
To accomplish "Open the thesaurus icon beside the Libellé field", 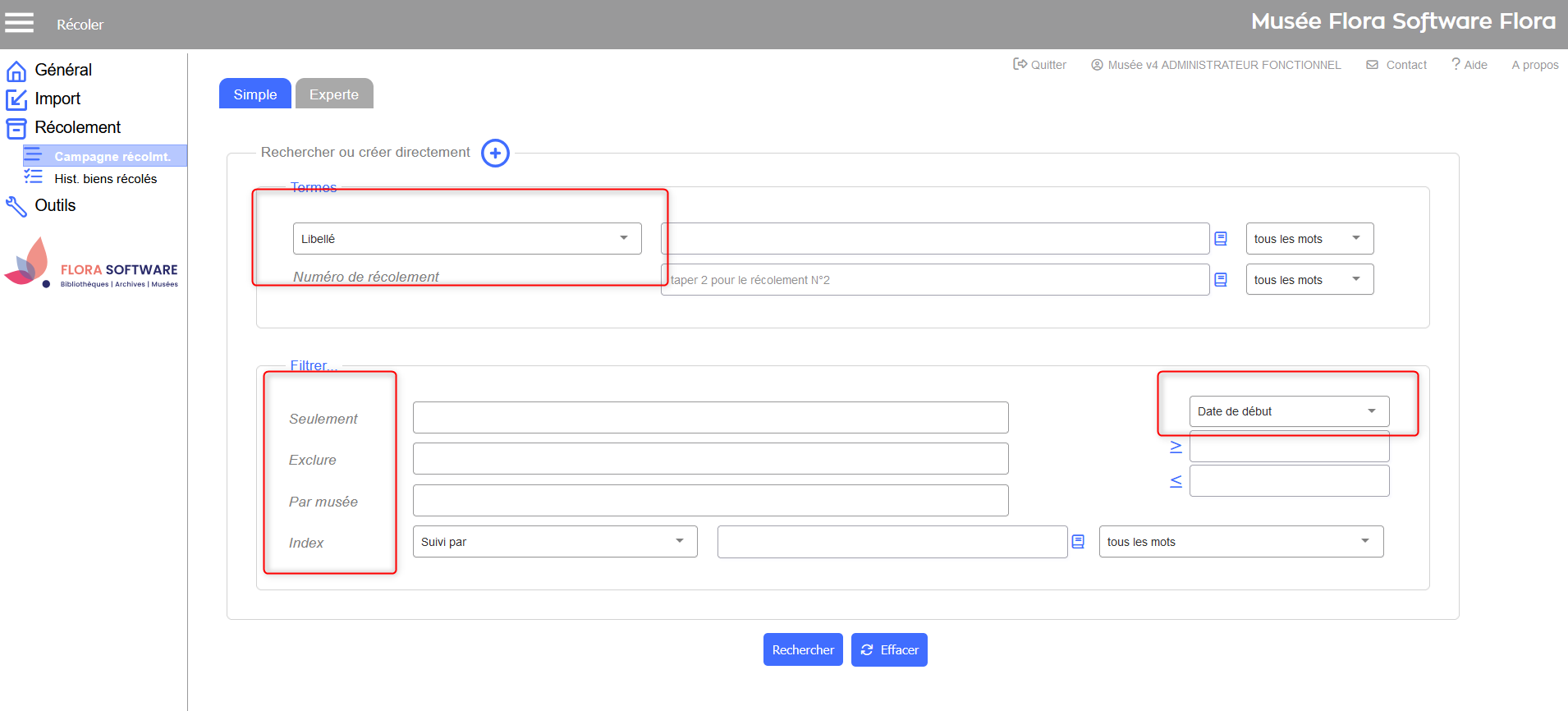I will click(x=1221, y=239).
